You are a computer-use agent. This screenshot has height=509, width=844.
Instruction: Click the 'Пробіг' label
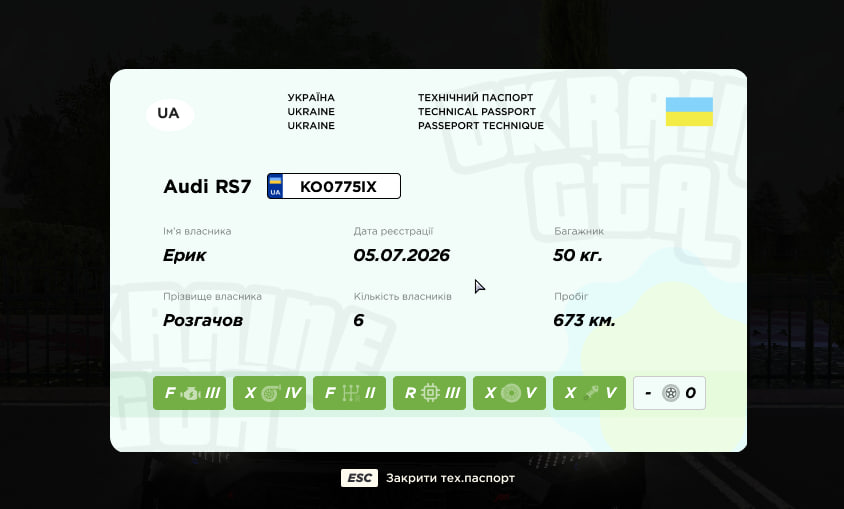click(571, 296)
